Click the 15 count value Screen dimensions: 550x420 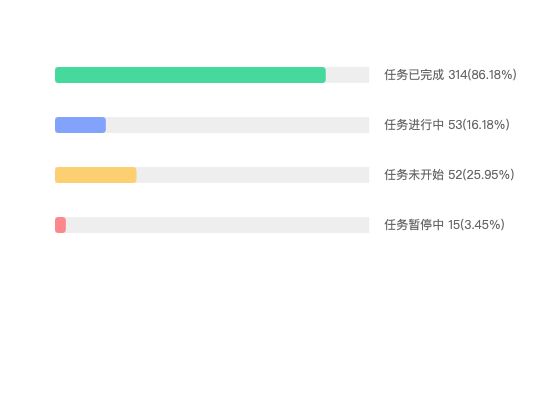tap(454, 225)
